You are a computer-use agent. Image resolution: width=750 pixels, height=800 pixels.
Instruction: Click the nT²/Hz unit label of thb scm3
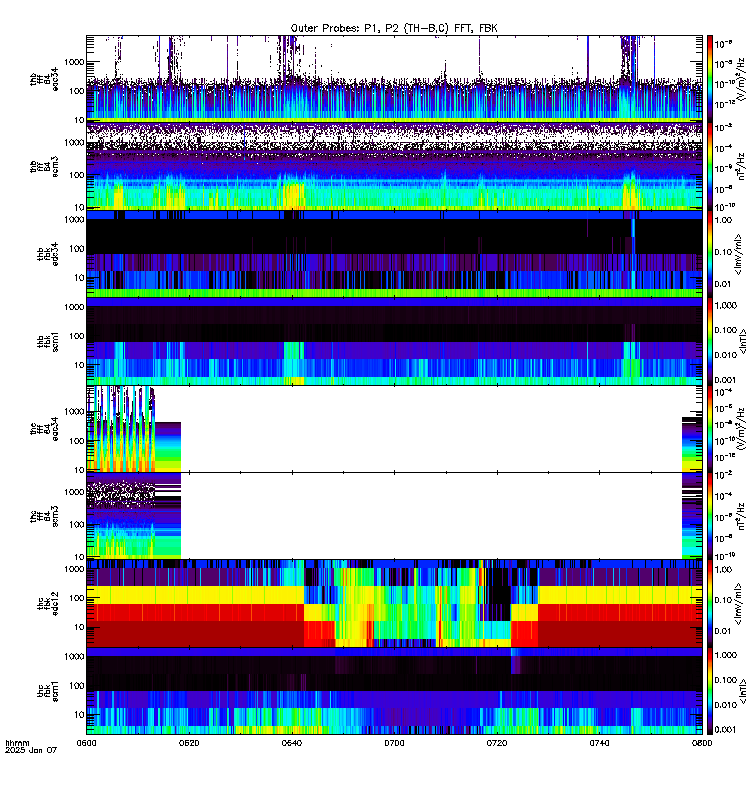(x=742, y=166)
